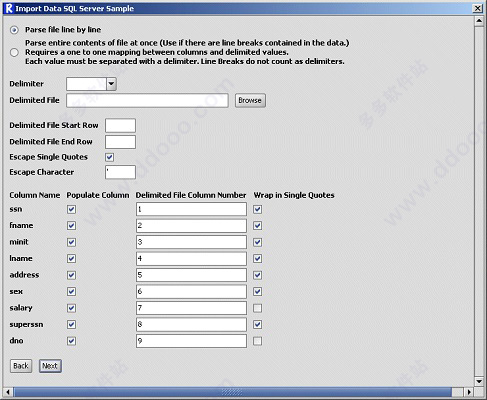Image resolution: width=487 pixels, height=400 pixels.
Task: Click column number field for fname
Action: point(191,226)
